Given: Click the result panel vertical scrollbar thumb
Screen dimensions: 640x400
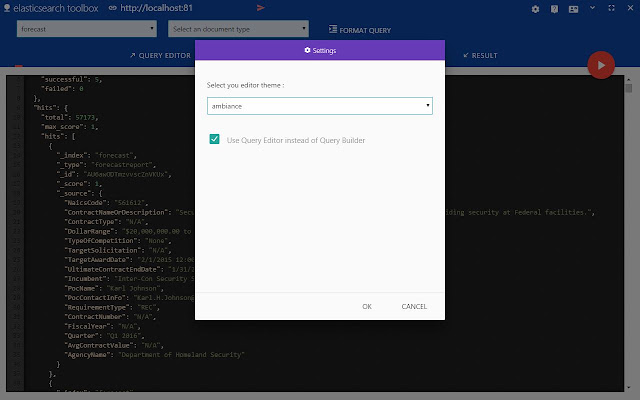Looking at the screenshot, I should (x=629, y=88).
